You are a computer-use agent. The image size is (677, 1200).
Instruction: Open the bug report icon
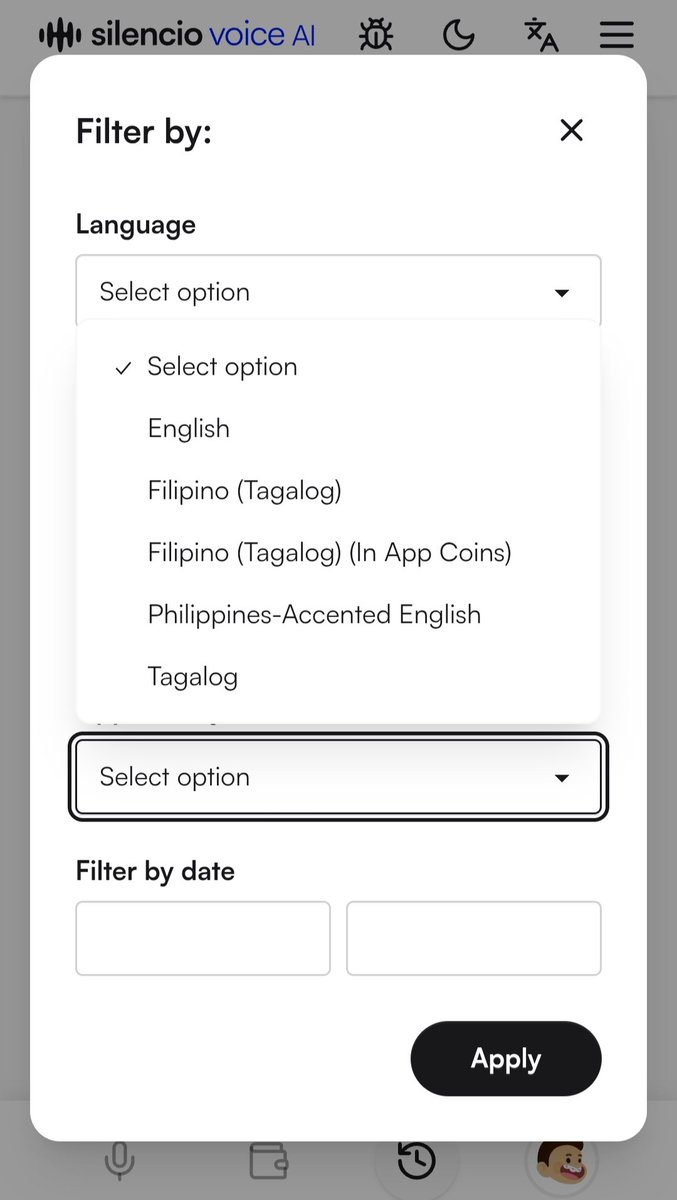(x=376, y=35)
